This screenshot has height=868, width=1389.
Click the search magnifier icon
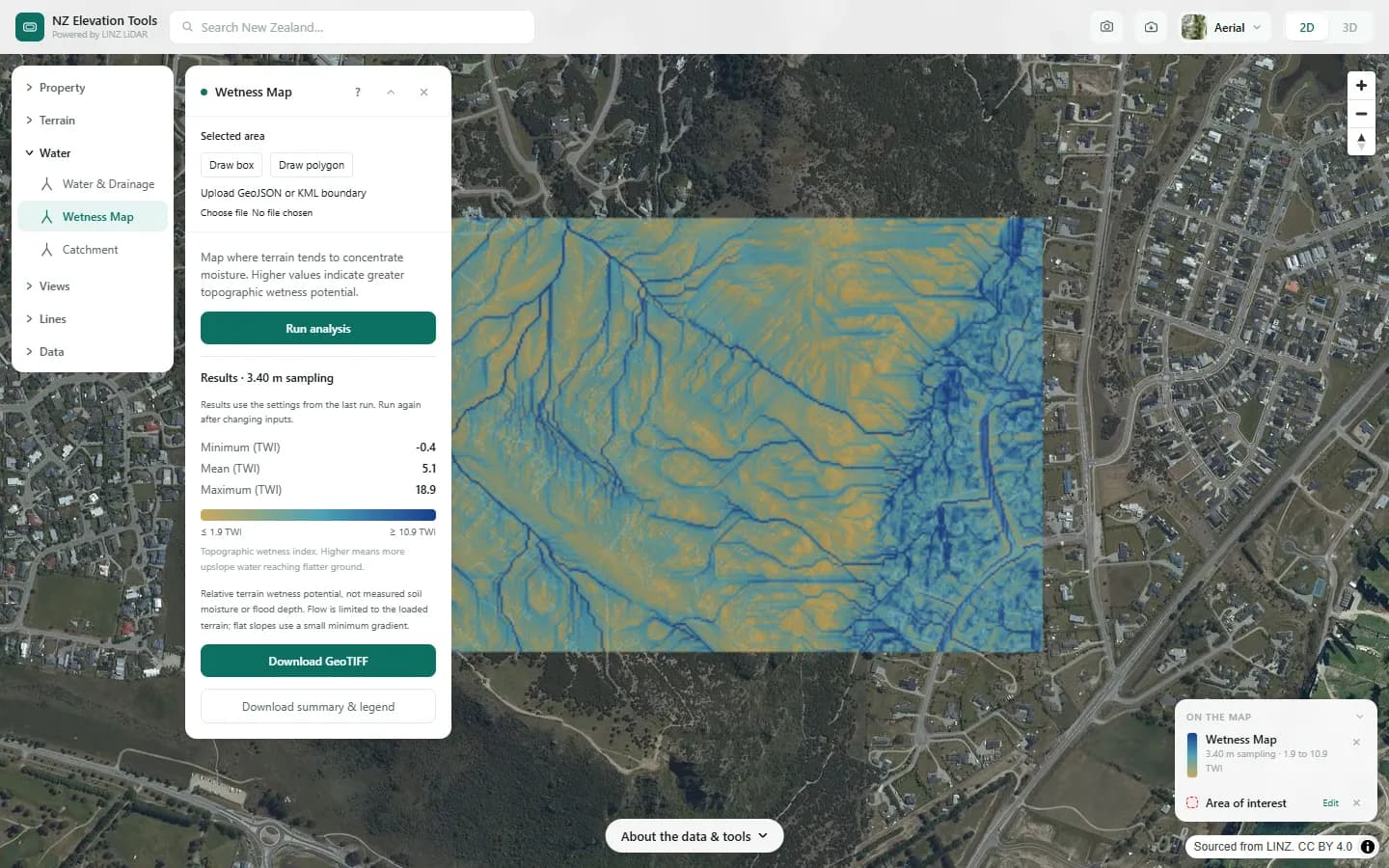pos(188,27)
